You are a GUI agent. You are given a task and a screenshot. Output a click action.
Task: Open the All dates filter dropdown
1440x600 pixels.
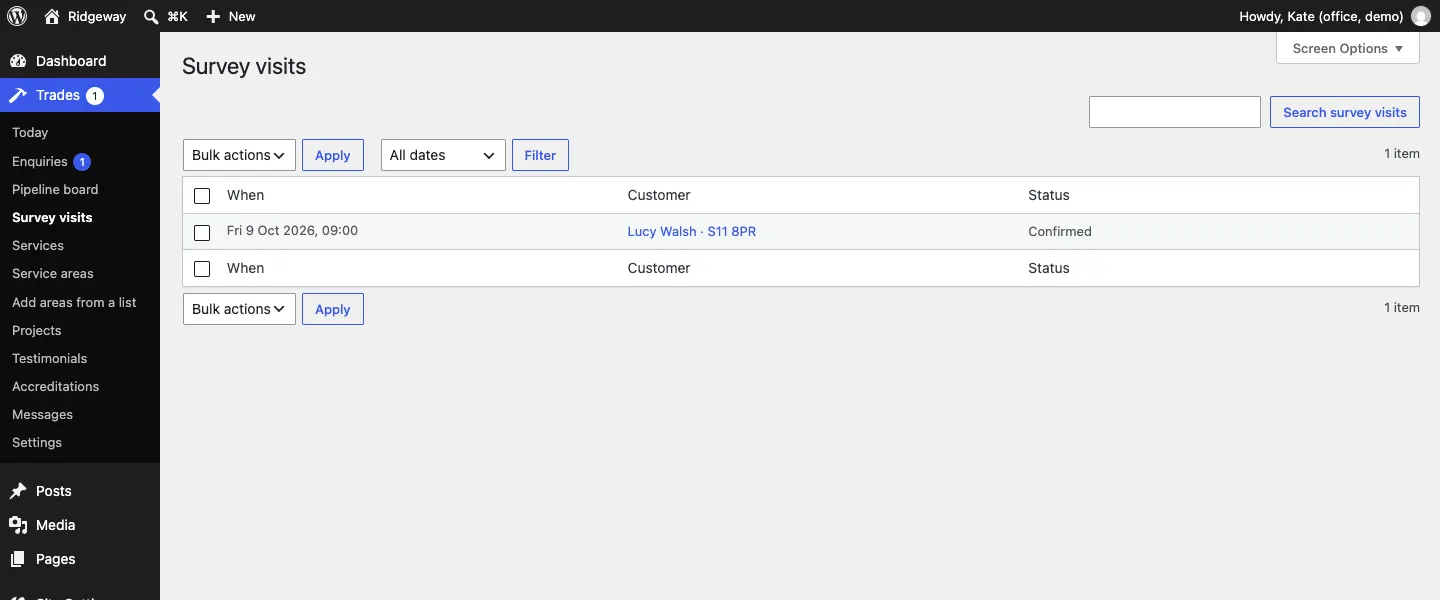(443, 155)
